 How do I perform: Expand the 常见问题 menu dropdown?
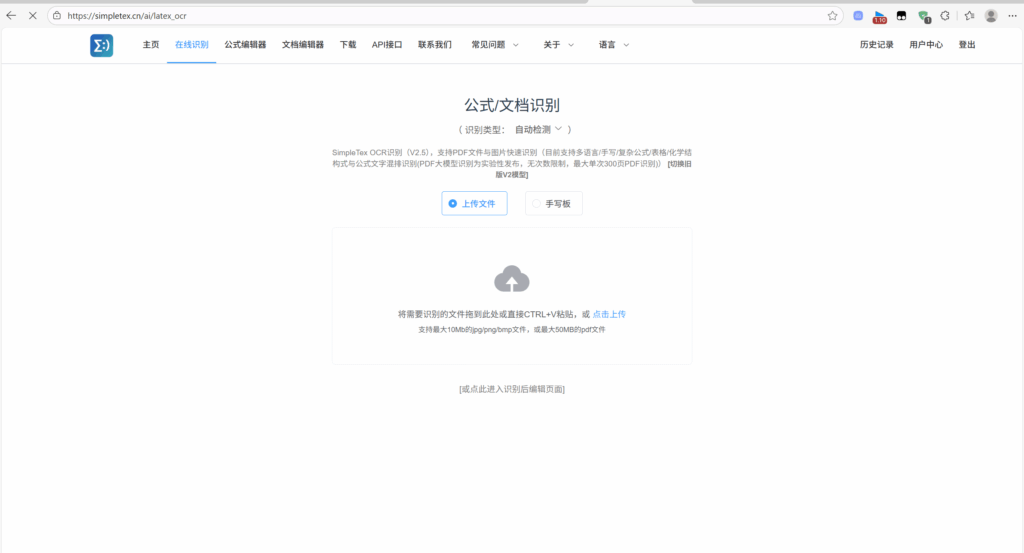pyautogui.click(x=495, y=45)
